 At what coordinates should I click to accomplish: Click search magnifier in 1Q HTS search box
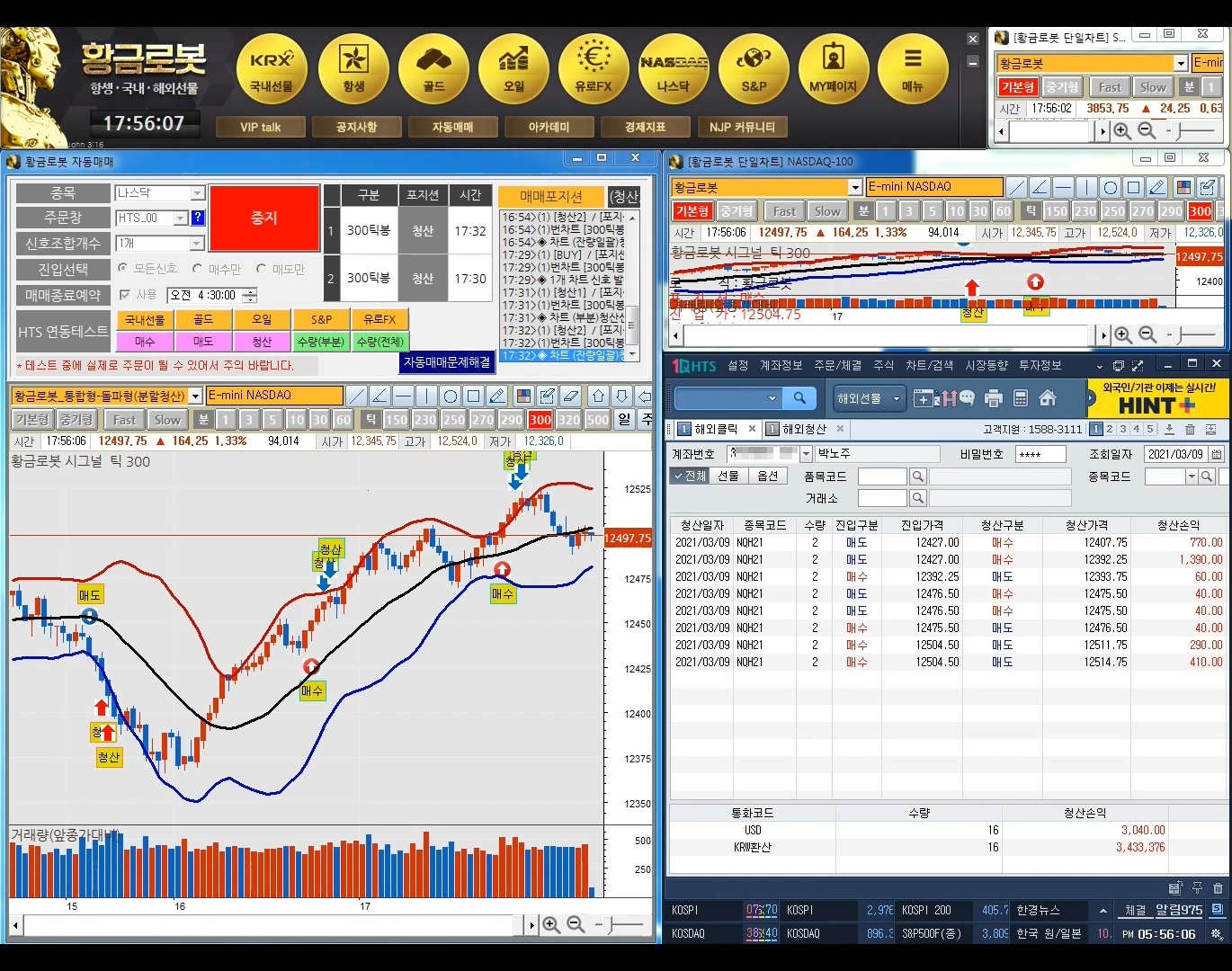tap(799, 397)
